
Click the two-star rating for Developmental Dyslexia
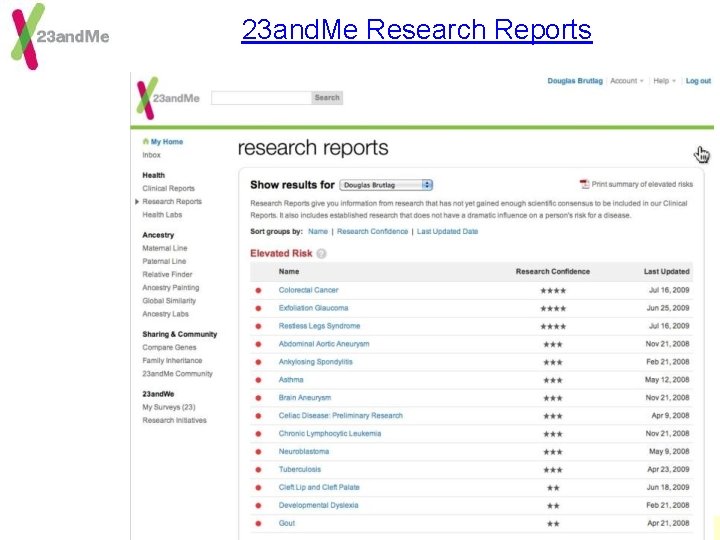[x=553, y=506]
